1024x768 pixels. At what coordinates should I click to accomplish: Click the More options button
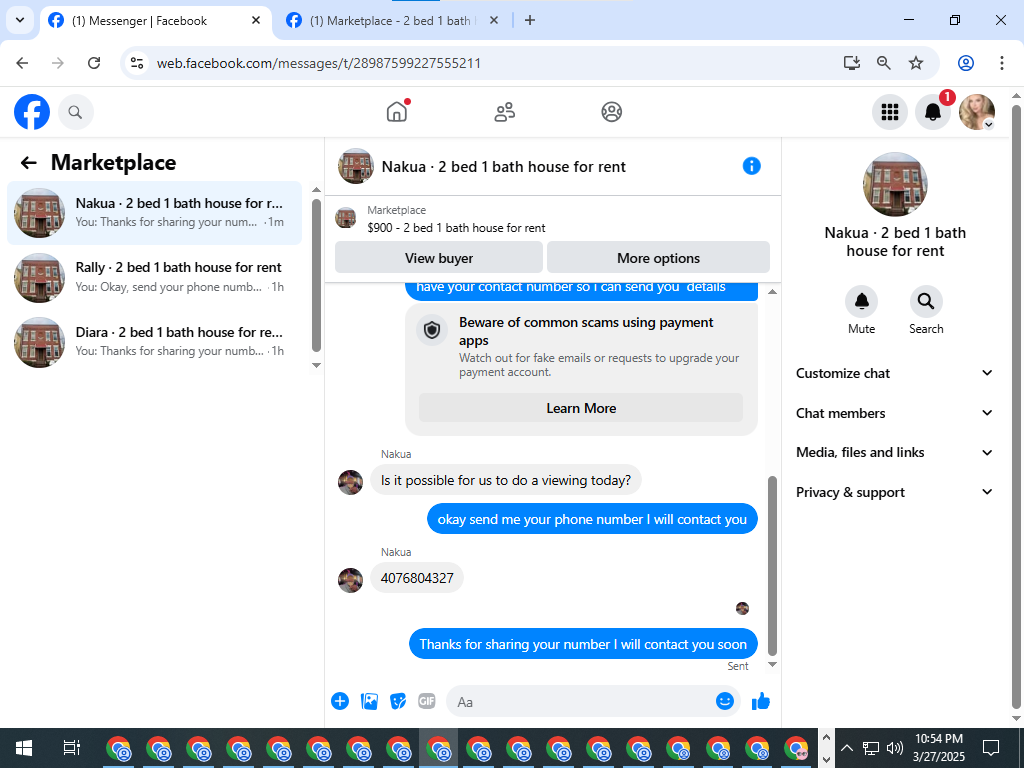658,258
